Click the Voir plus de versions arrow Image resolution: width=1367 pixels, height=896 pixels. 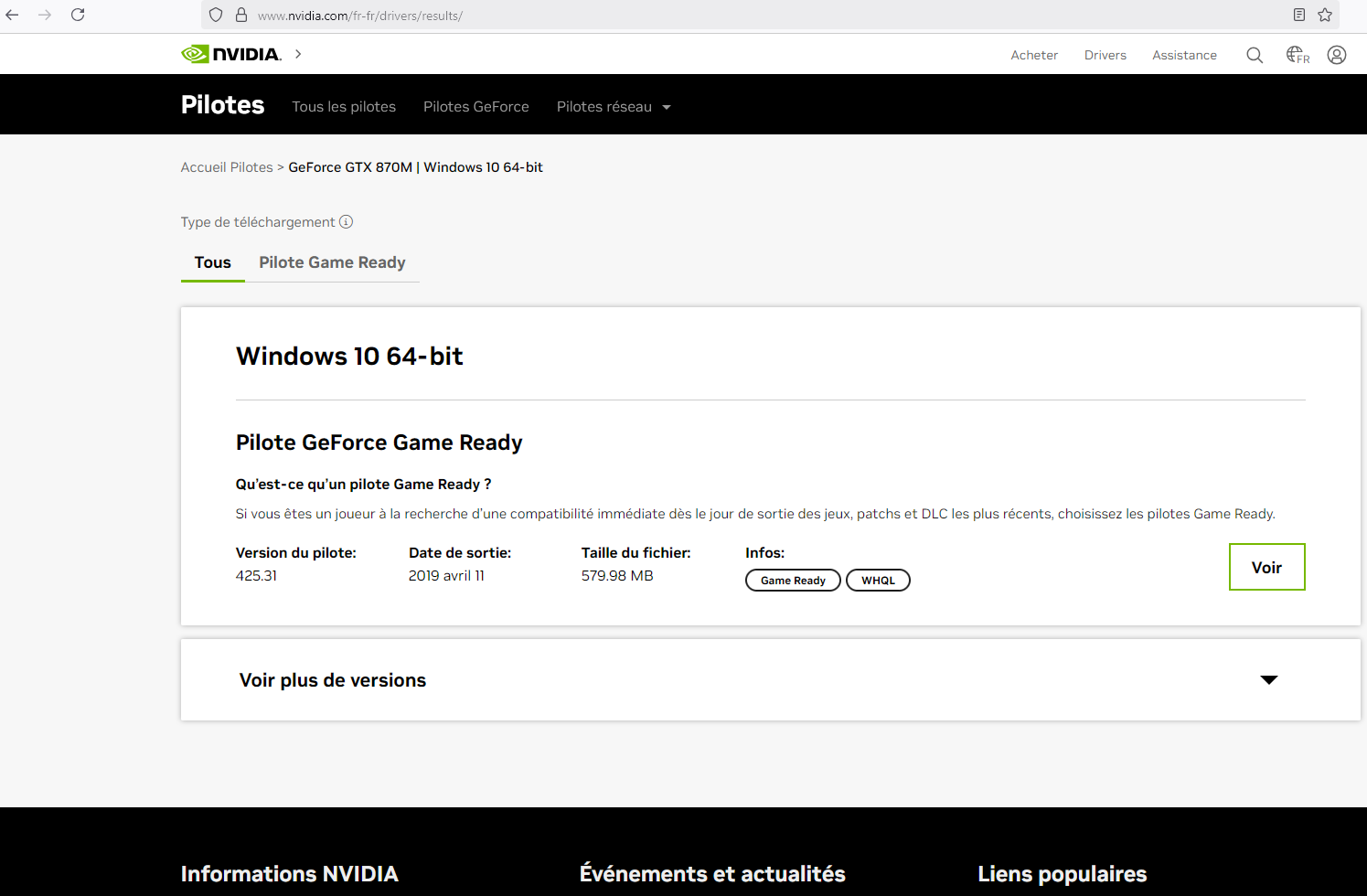[1269, 679]
